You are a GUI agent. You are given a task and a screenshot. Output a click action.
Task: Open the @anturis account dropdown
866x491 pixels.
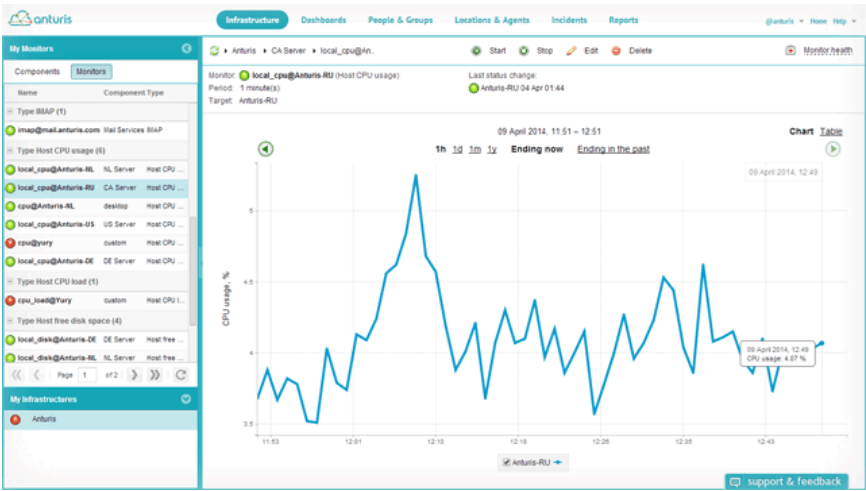click(x=784, y=22)
